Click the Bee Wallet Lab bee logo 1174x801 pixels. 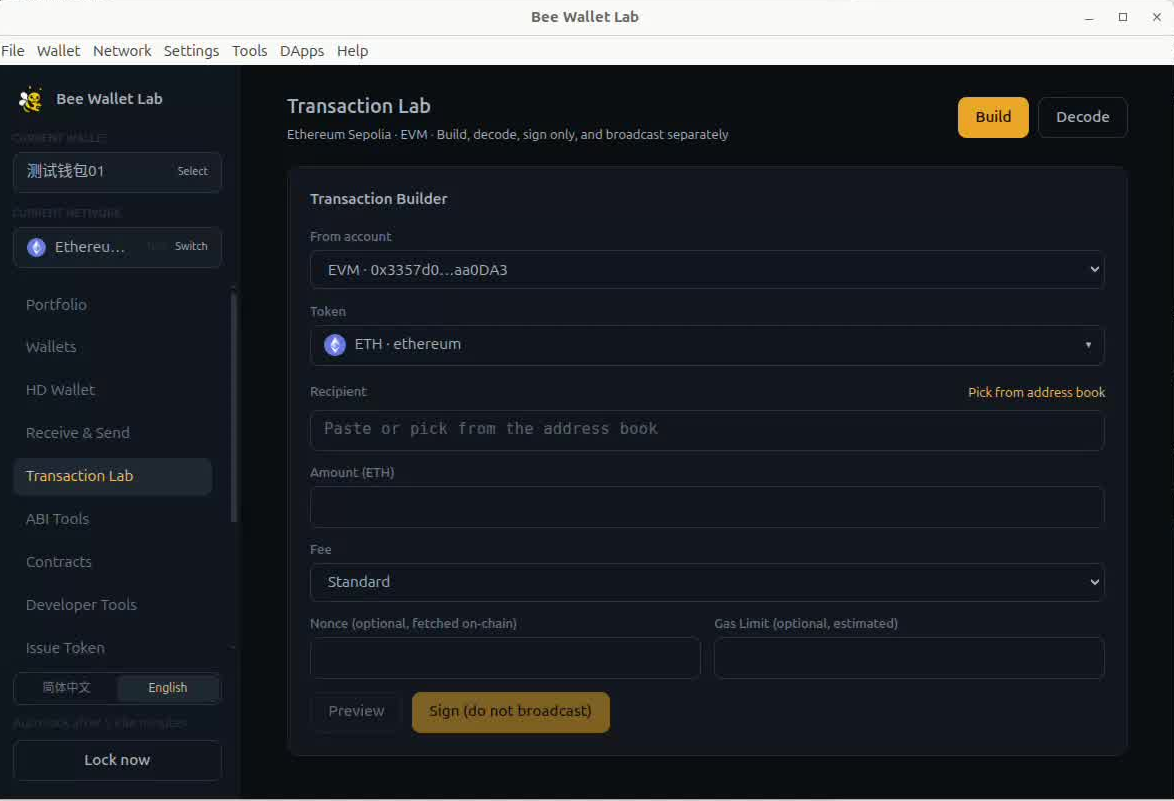point(31,100)
